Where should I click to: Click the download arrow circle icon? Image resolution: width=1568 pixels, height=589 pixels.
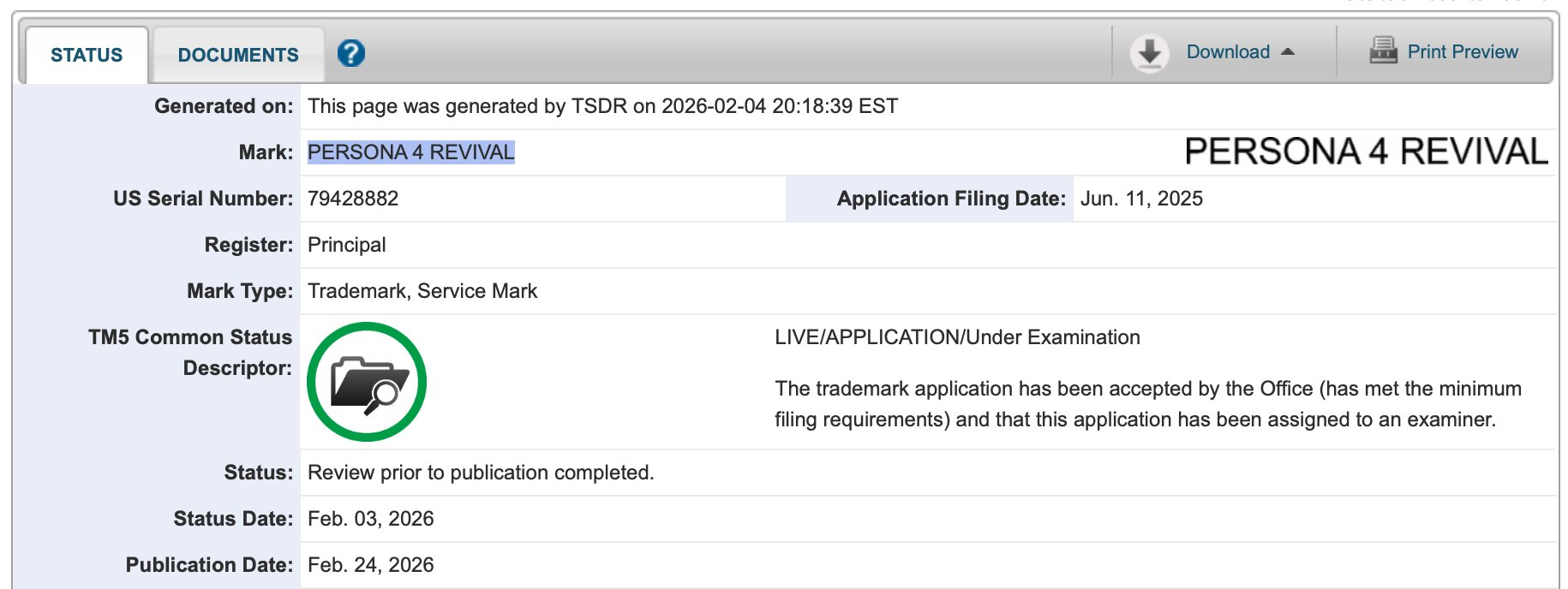pyautogui.click(x=1150, y=53)
